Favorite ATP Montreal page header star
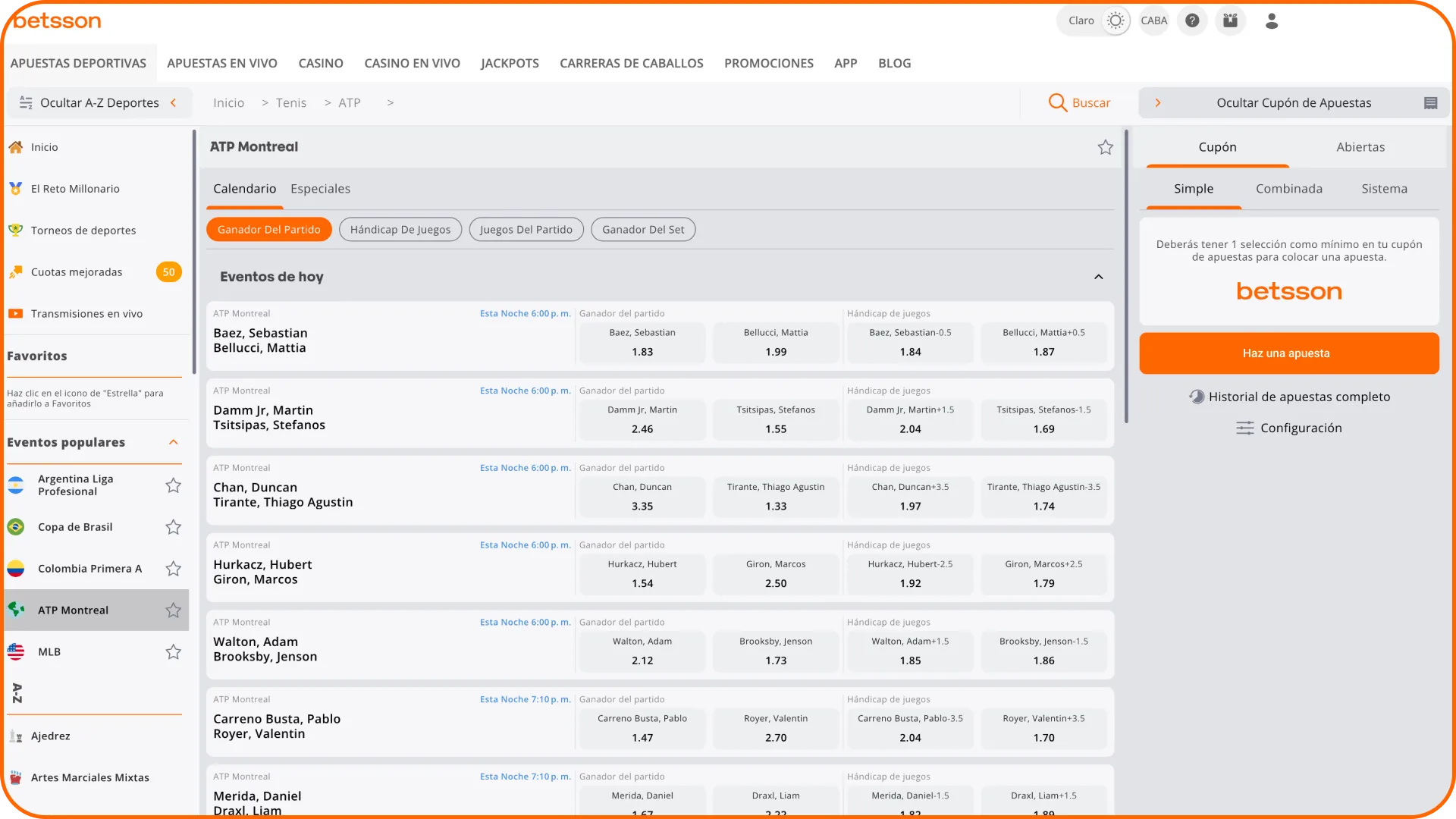The image size is (1456, 819). (1106, 147)
